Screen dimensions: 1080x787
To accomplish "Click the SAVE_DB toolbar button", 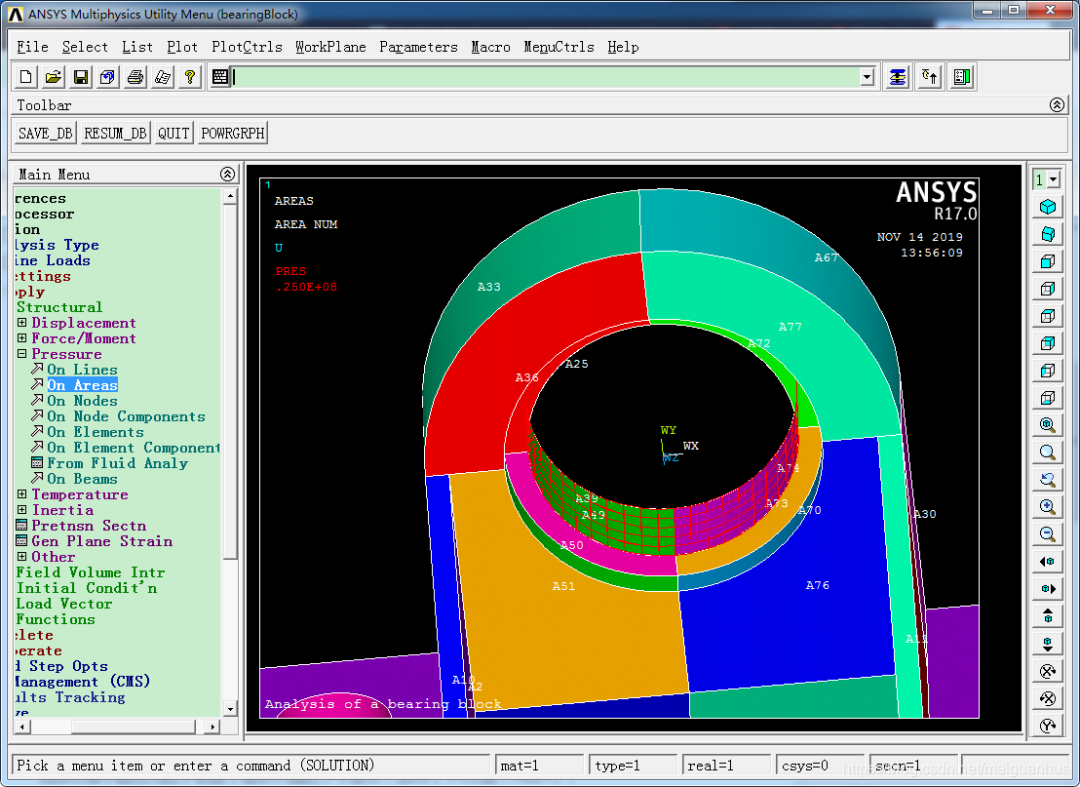I will point(45,133).
